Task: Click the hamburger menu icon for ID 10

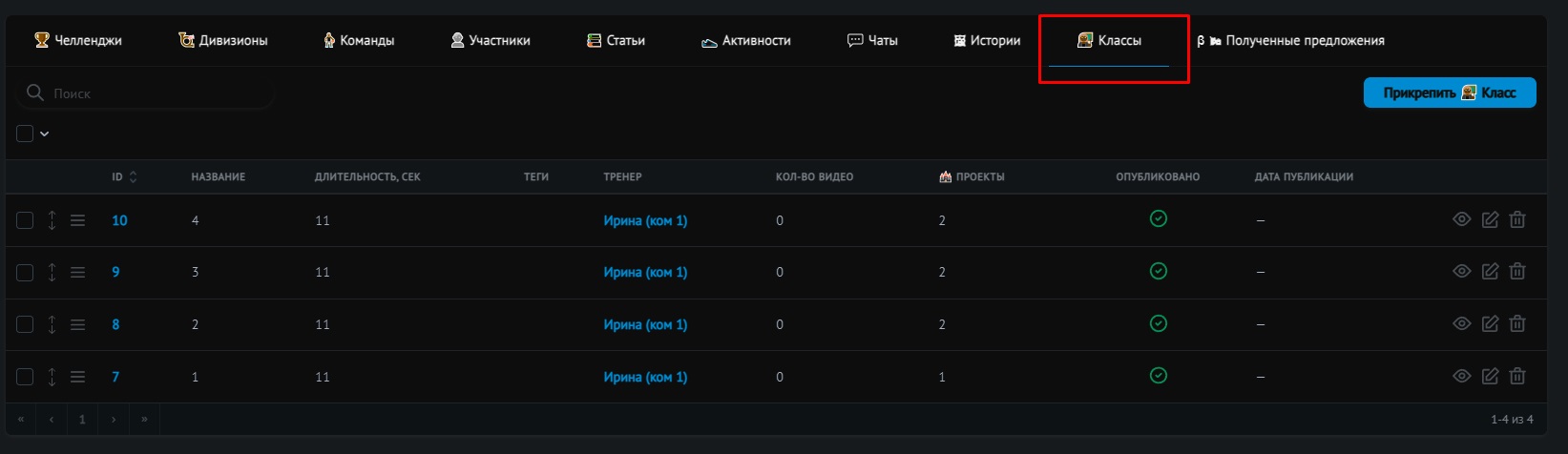Action: point(78,220)
